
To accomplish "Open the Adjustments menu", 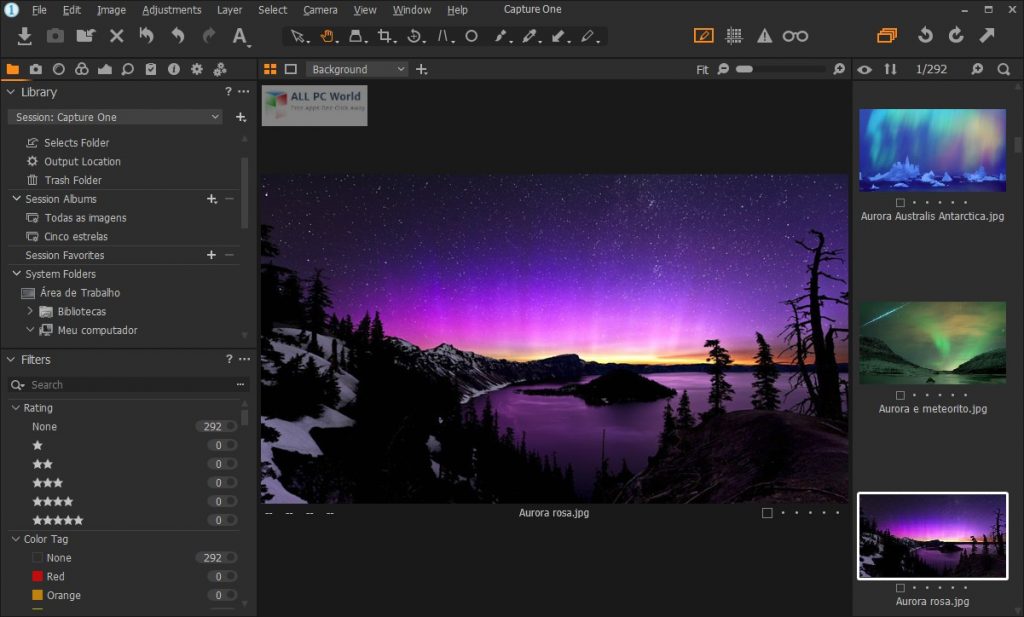I will point(171,10).
